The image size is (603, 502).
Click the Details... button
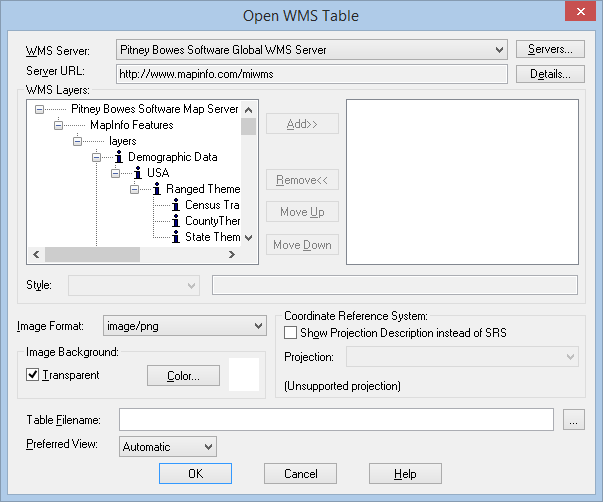(550, 74)
